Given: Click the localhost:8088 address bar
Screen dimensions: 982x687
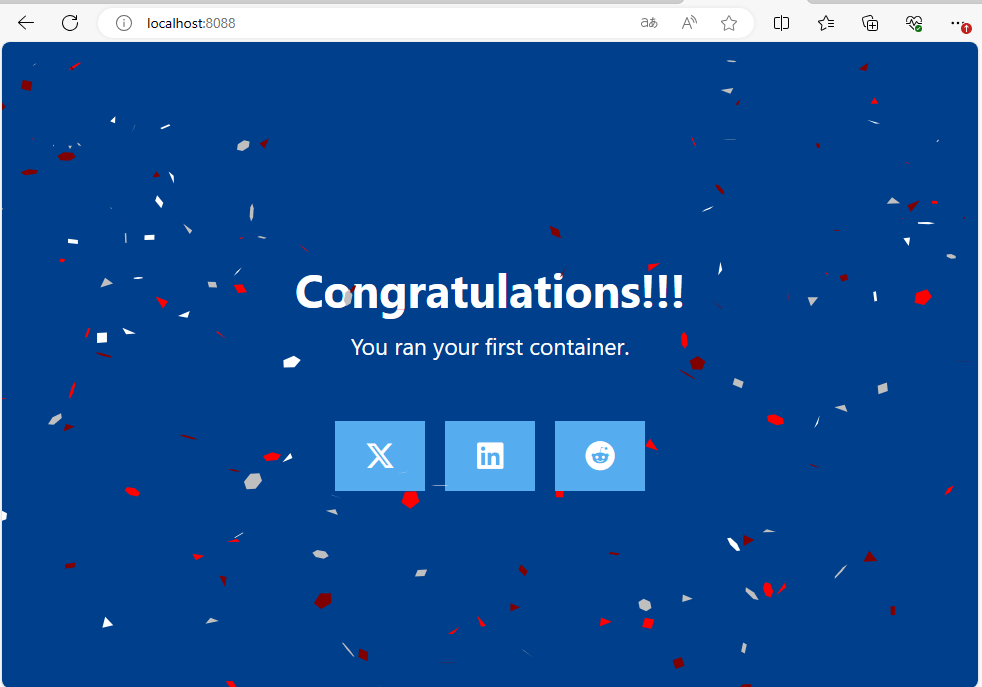Looking at the screenshot, I should click(400, 23).
